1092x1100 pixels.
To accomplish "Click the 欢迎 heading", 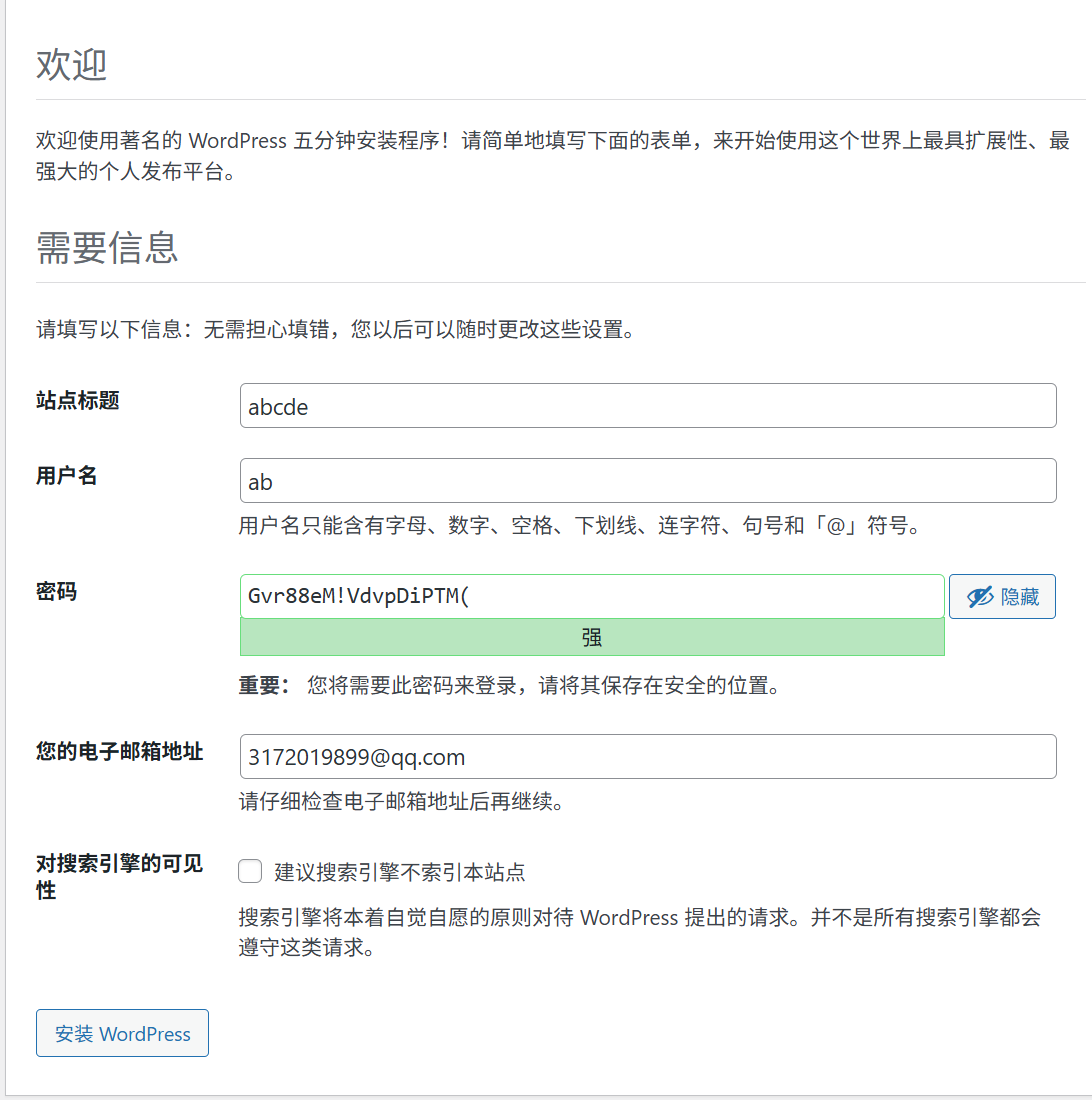I will tap(72, 65).
